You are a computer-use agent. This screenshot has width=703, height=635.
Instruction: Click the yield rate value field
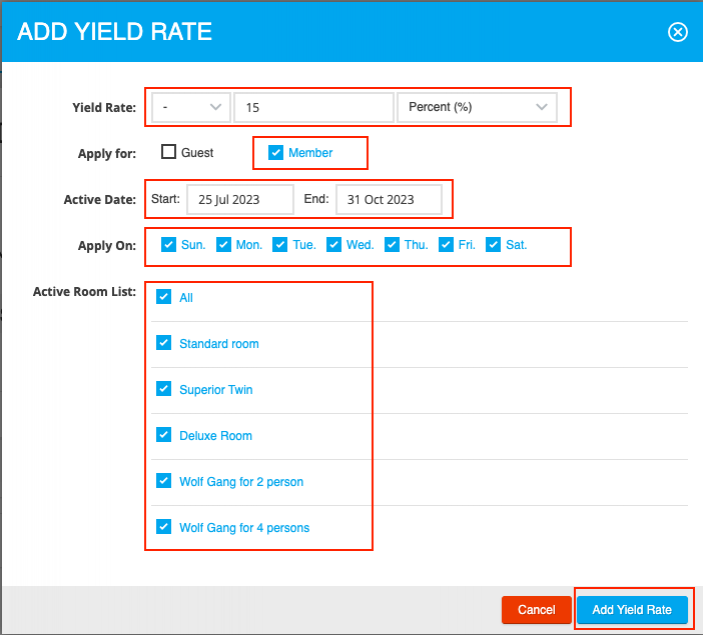tap(313, 108)
